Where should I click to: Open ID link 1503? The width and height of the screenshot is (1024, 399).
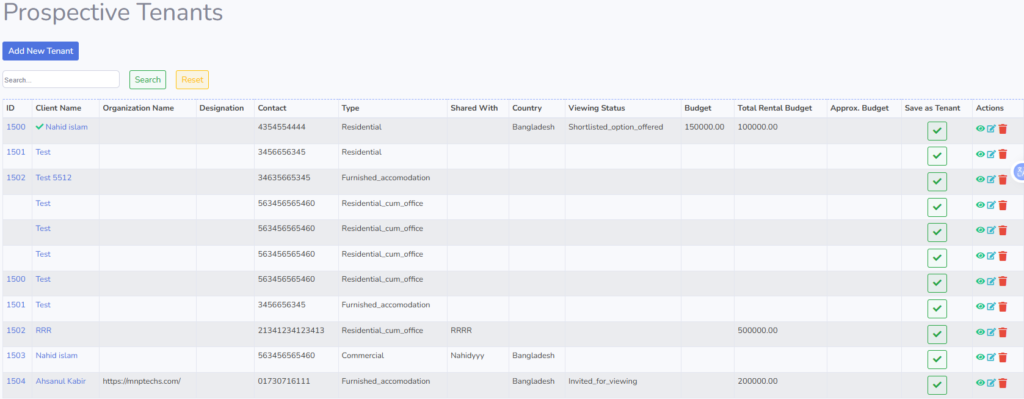16,355
